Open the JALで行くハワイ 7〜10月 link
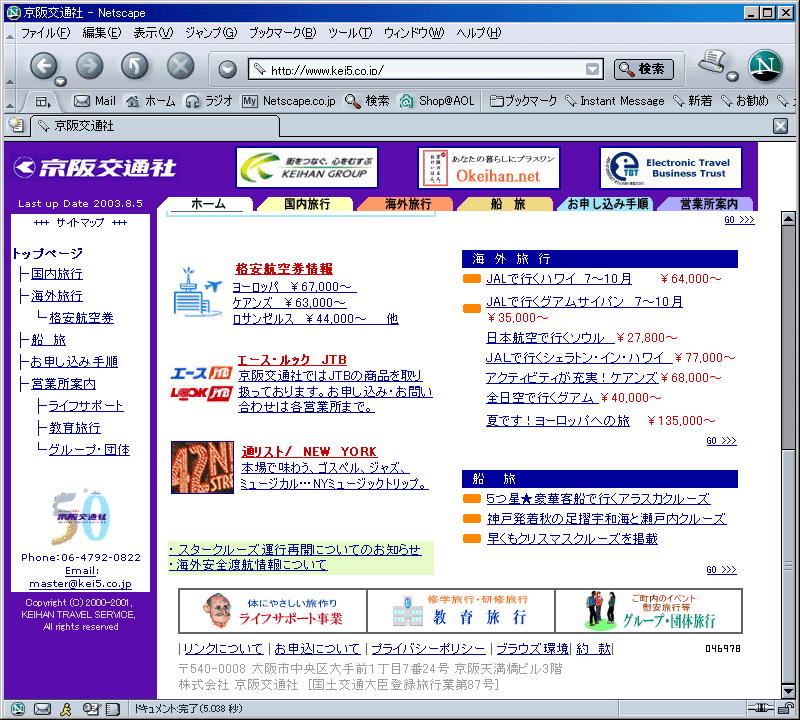The height and width of the screenshot is (720, 800). pyautogui.click(x=559, y=279)
